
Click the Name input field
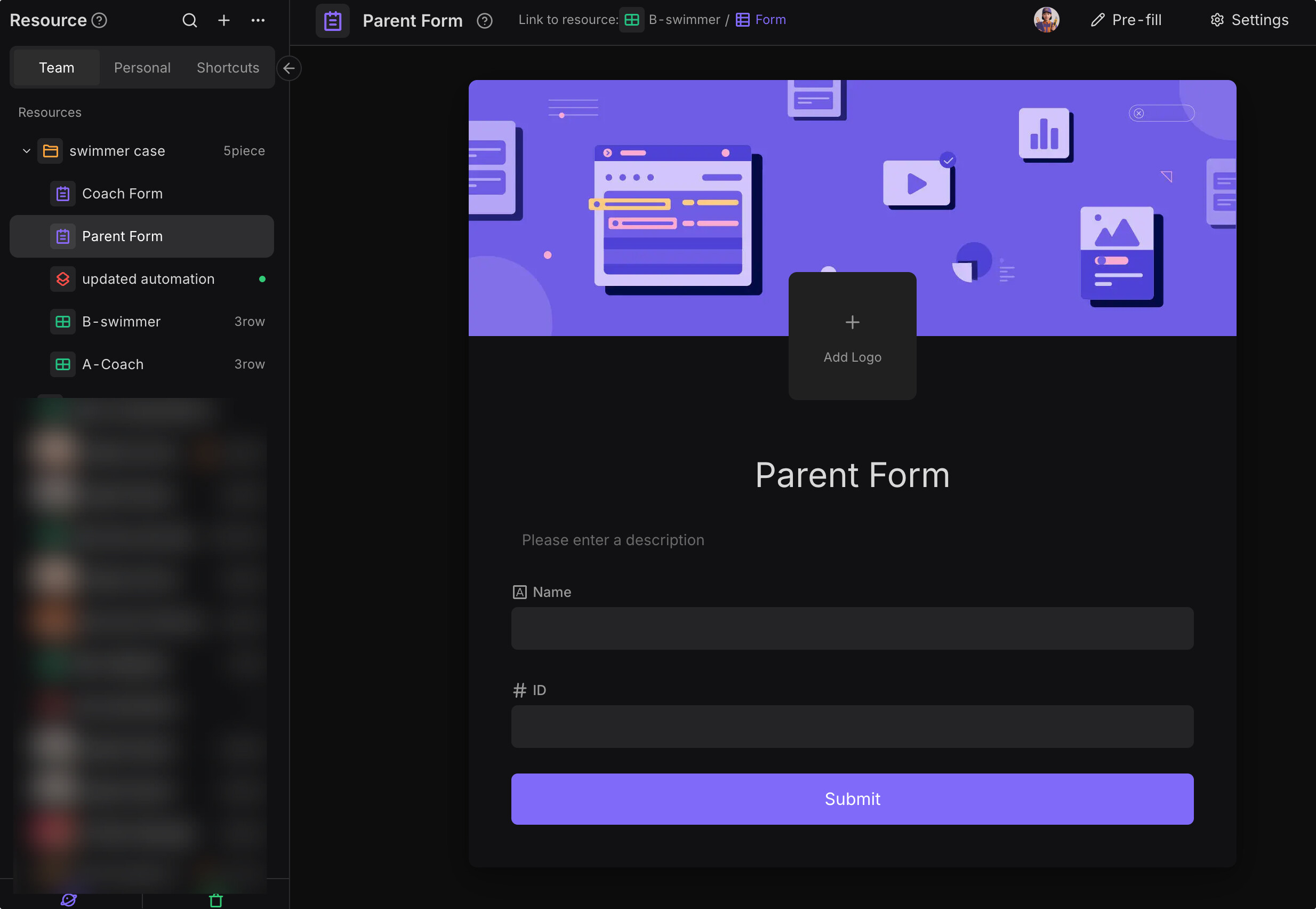pyautogui.click(x=852, y=628)
